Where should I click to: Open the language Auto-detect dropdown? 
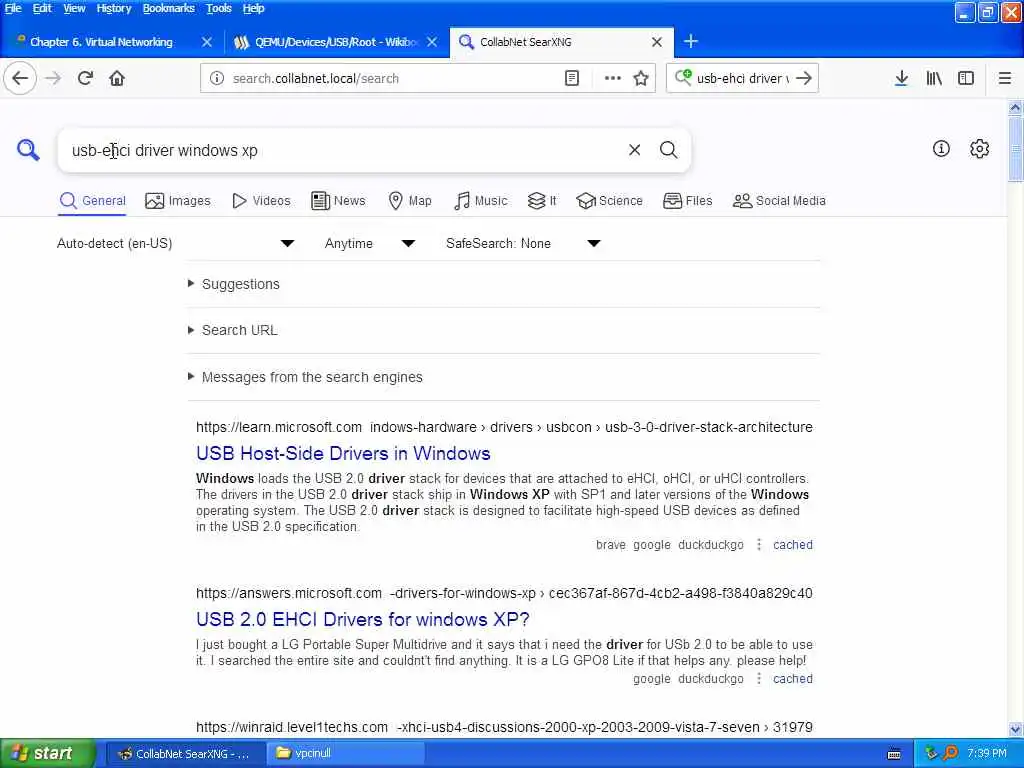tap(176, 244)
